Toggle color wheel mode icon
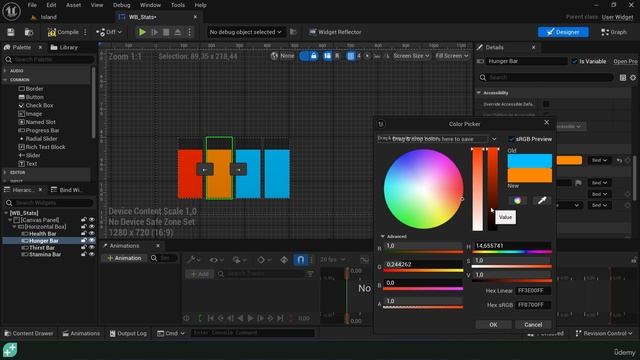Screen dimensions: 640x360 [x=517, y=200]
